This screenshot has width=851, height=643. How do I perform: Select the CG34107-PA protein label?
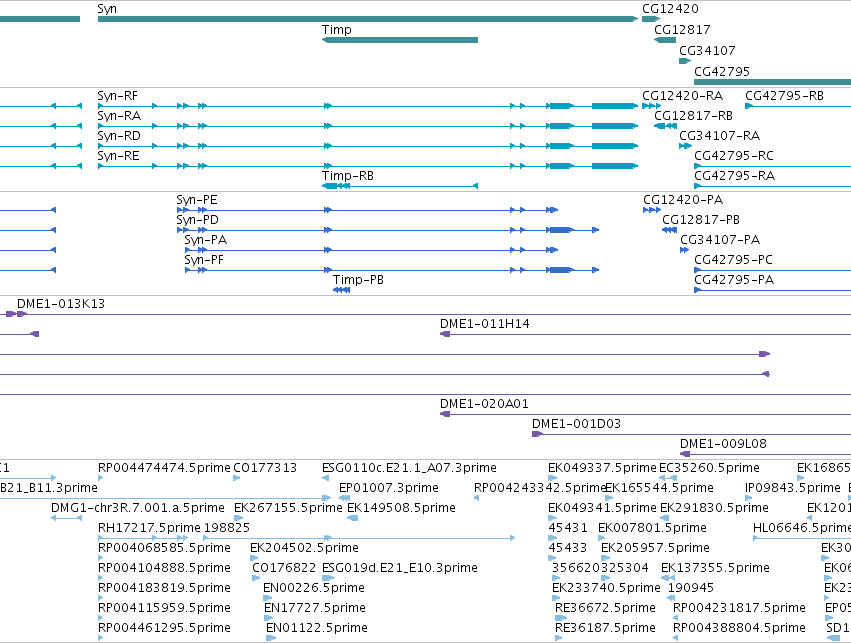point(720,240)
